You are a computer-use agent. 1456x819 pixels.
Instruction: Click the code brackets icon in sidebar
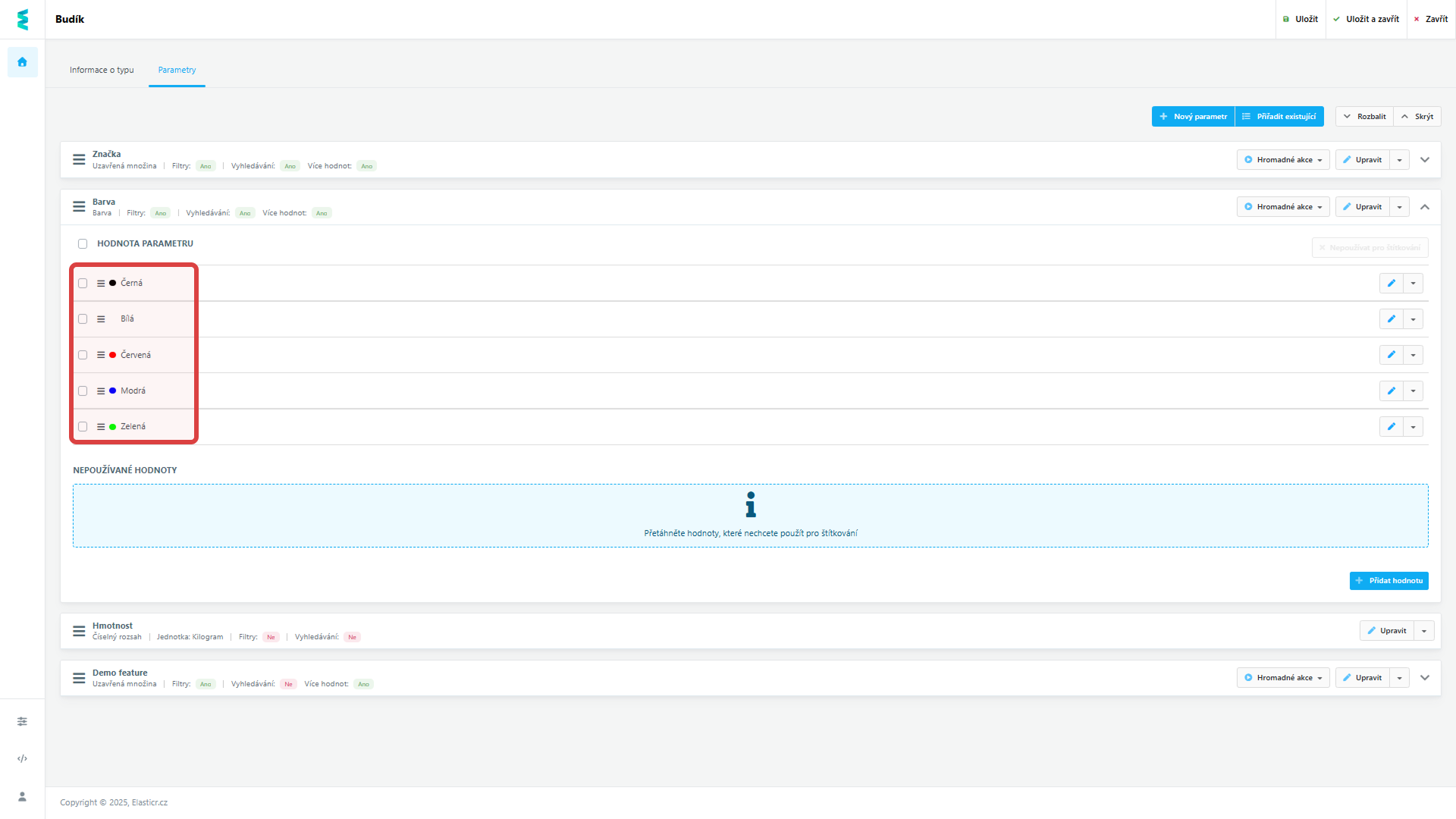(x=22, y=758)
